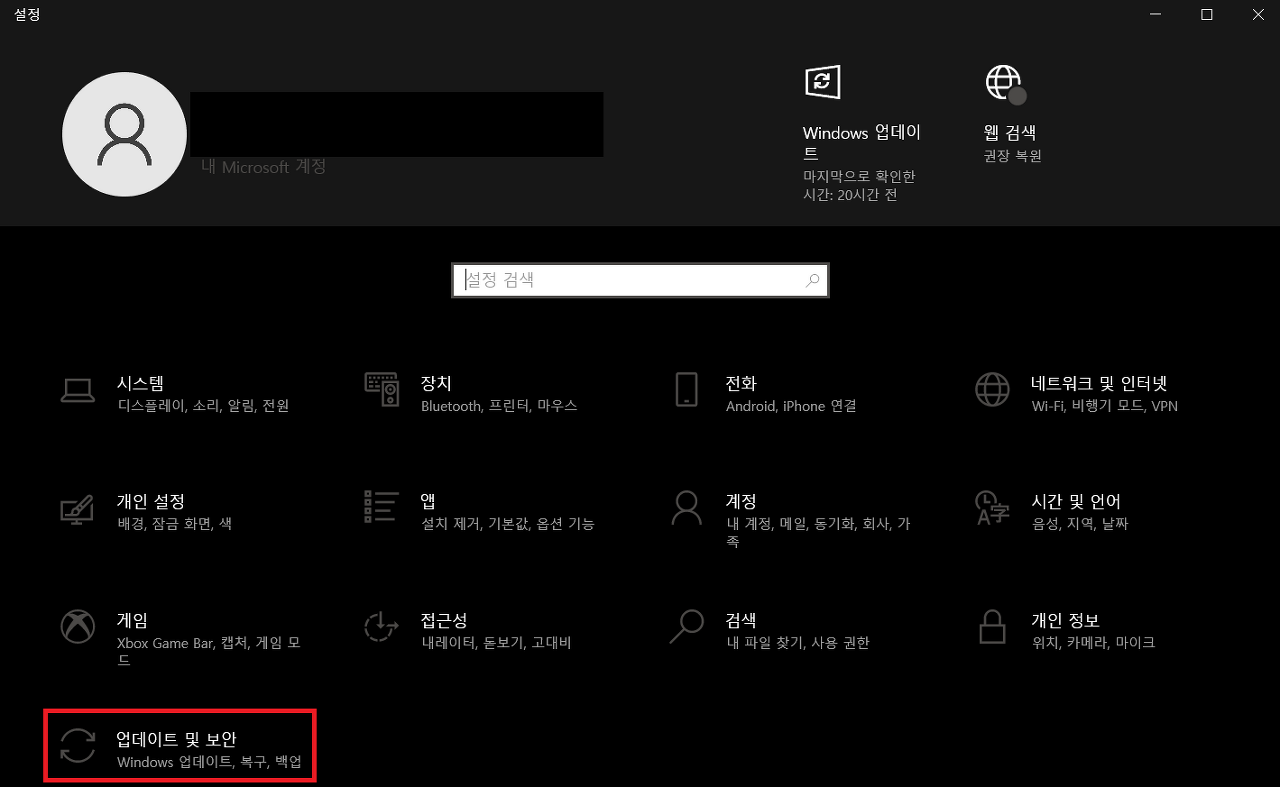Click the text Windows 업데이트, 복구, 백업
The height and width of the screenshot is (787, 1280).
point(209,762)
